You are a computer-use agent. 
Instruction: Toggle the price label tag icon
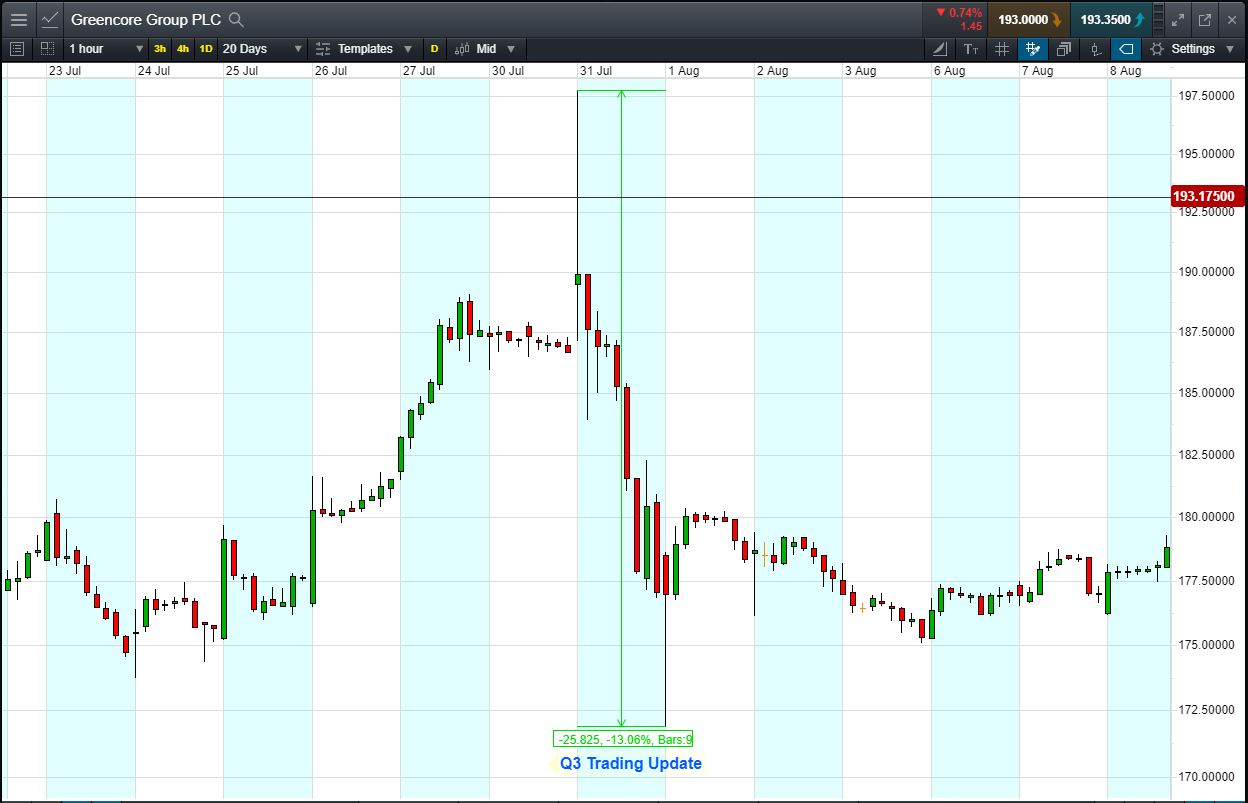point(1126,48)
